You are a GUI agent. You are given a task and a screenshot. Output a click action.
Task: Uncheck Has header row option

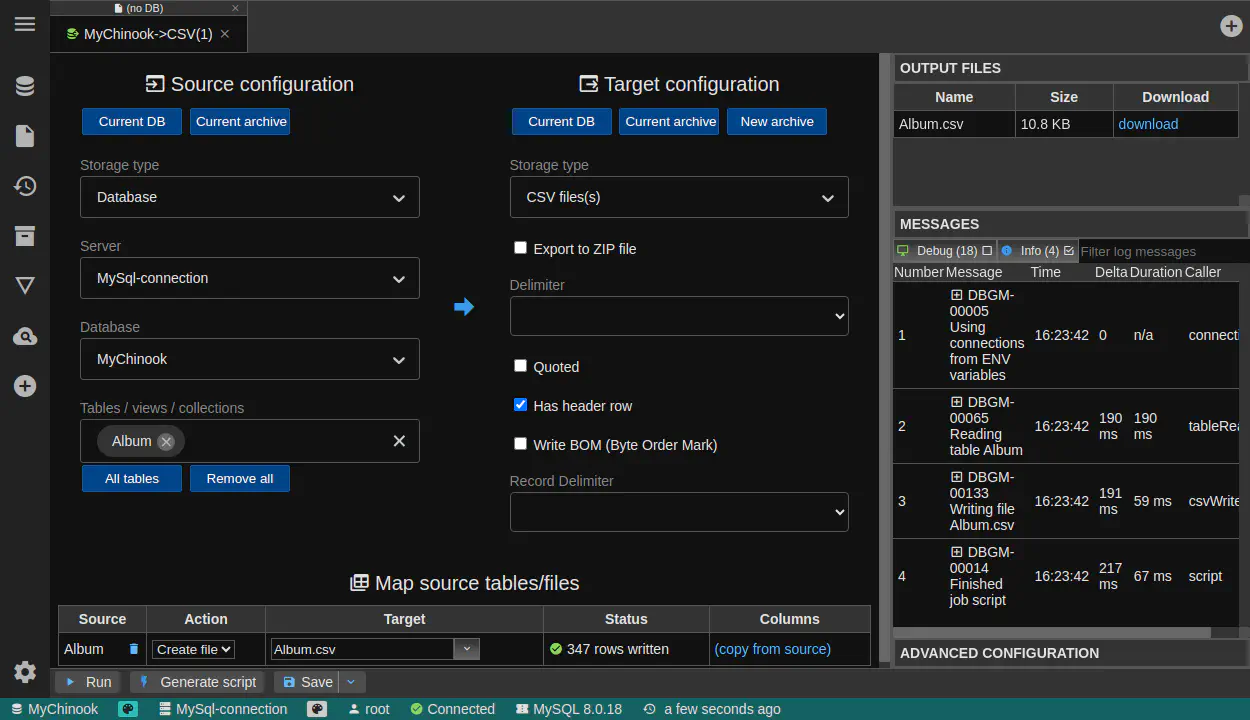click(520, 405)
